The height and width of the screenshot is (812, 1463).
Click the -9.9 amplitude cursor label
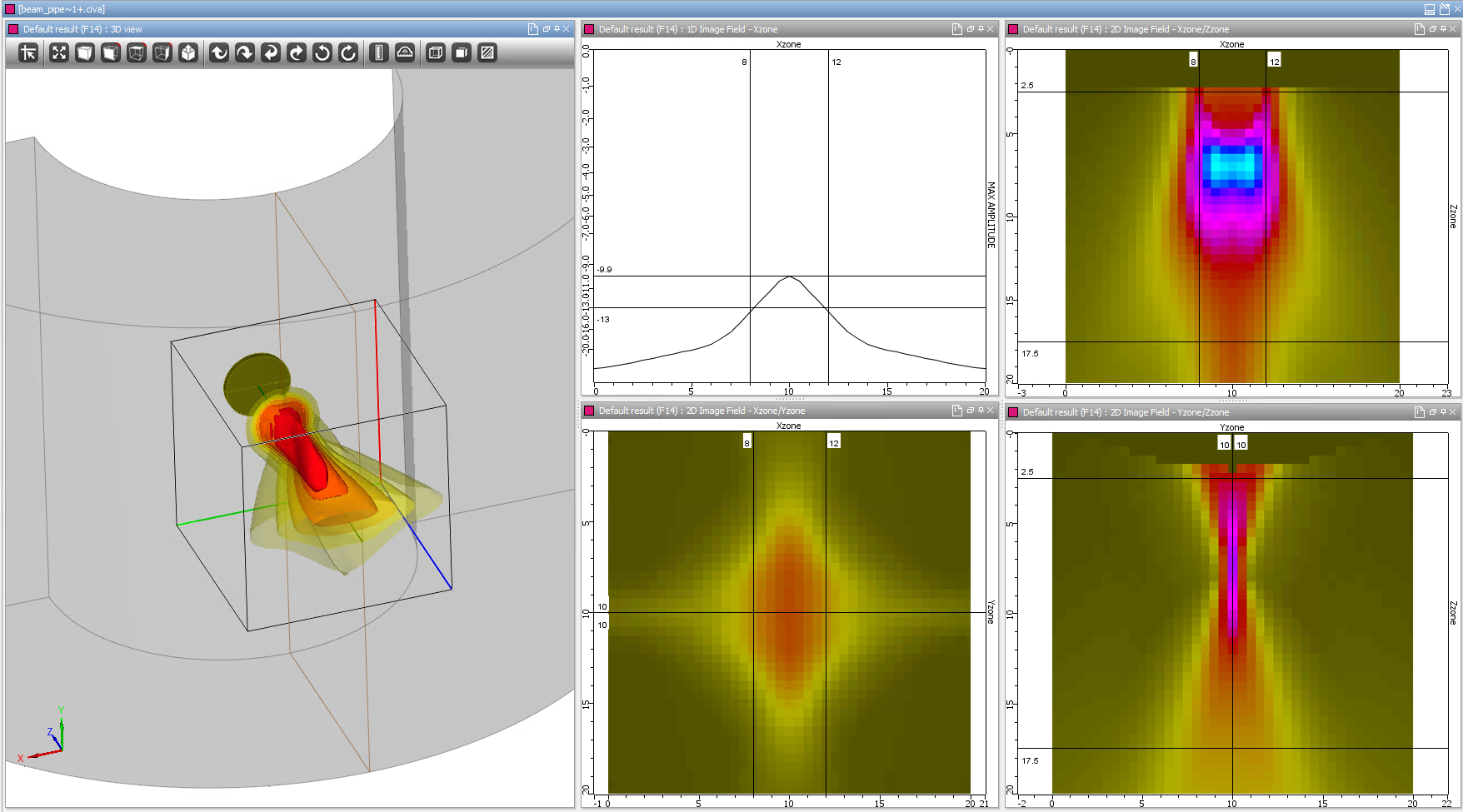pos(605,270)
